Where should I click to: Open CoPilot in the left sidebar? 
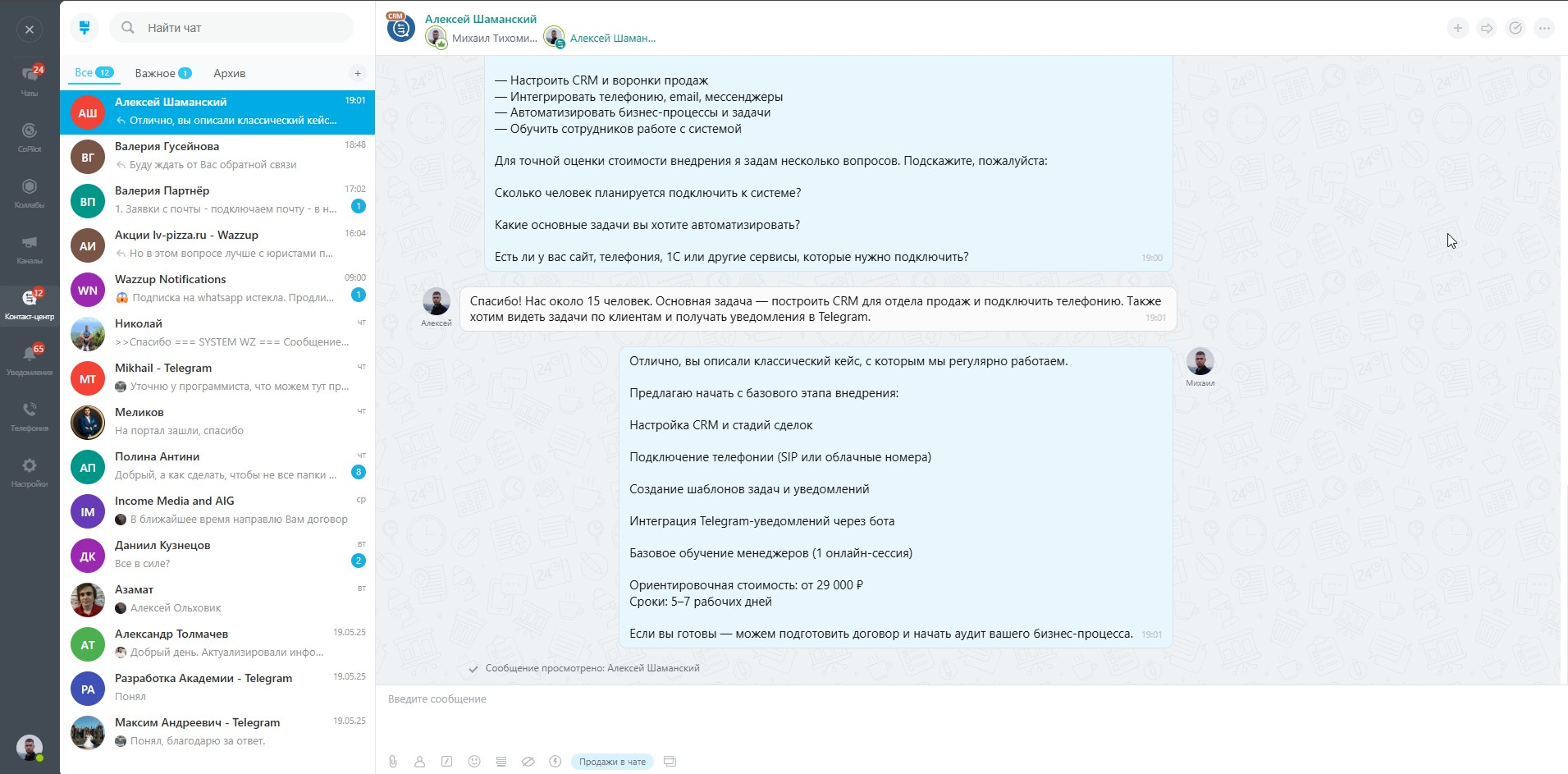coord(30,137)
